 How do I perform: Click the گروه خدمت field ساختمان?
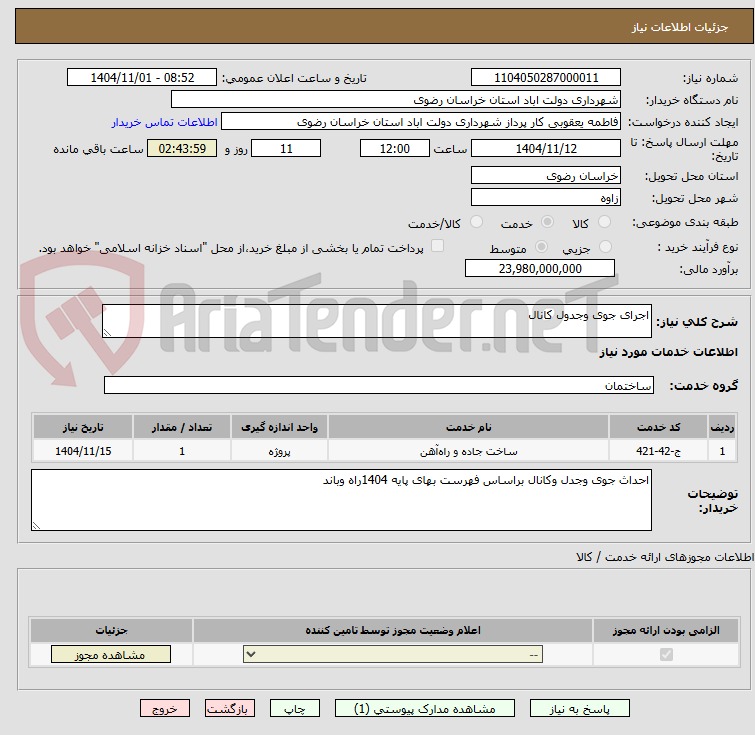tap(379, 385)
